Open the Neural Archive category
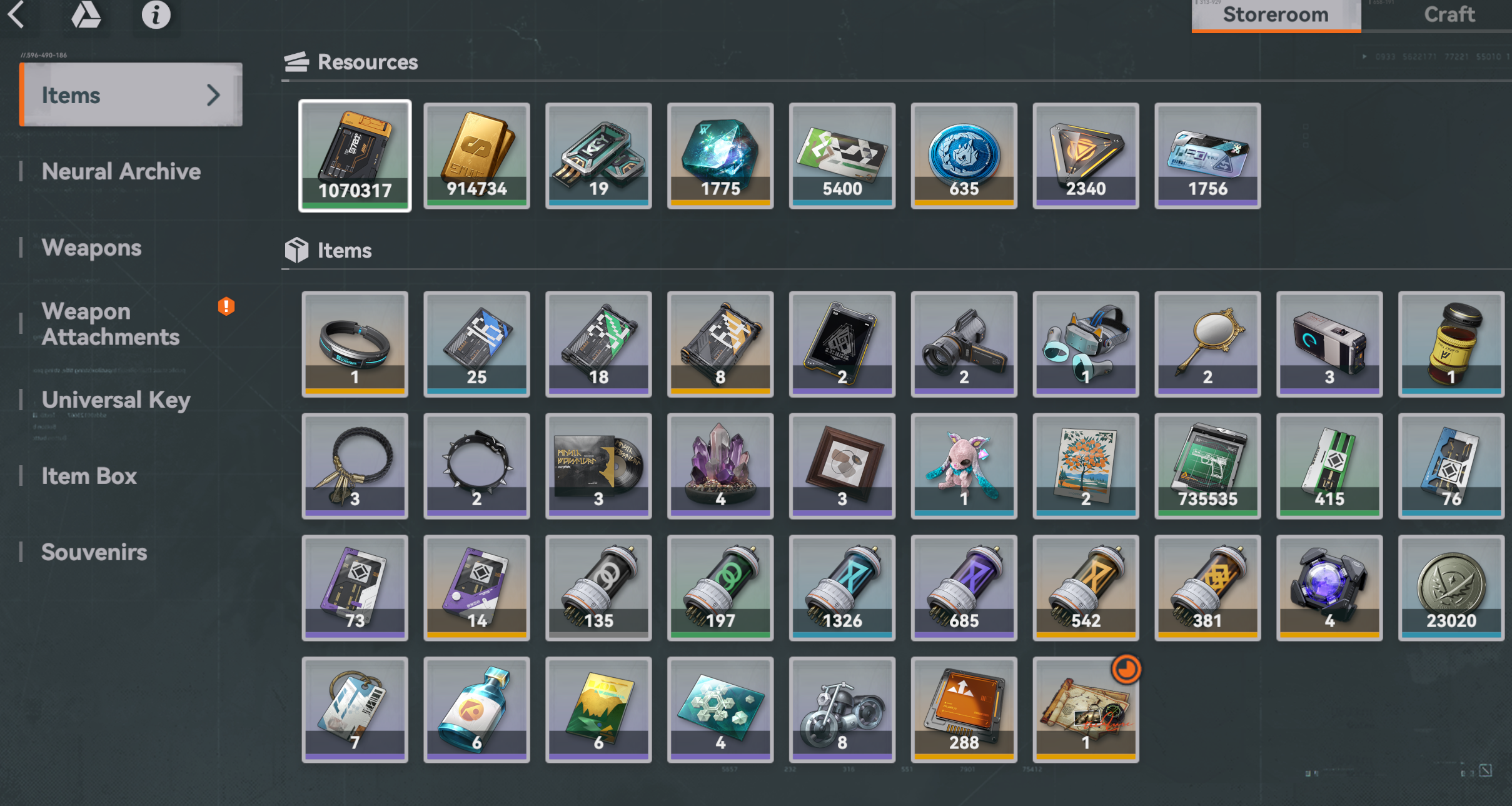Image resolution: width=1512 pixels, height=806 pixels. [121, 171]
